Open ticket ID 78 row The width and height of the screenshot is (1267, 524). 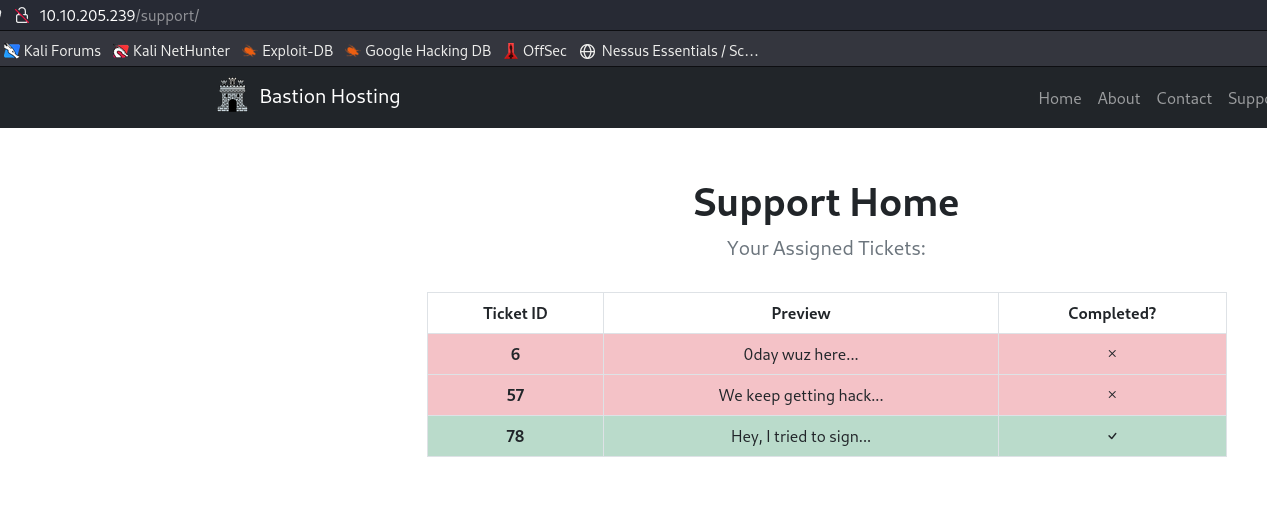click(515, 436)
